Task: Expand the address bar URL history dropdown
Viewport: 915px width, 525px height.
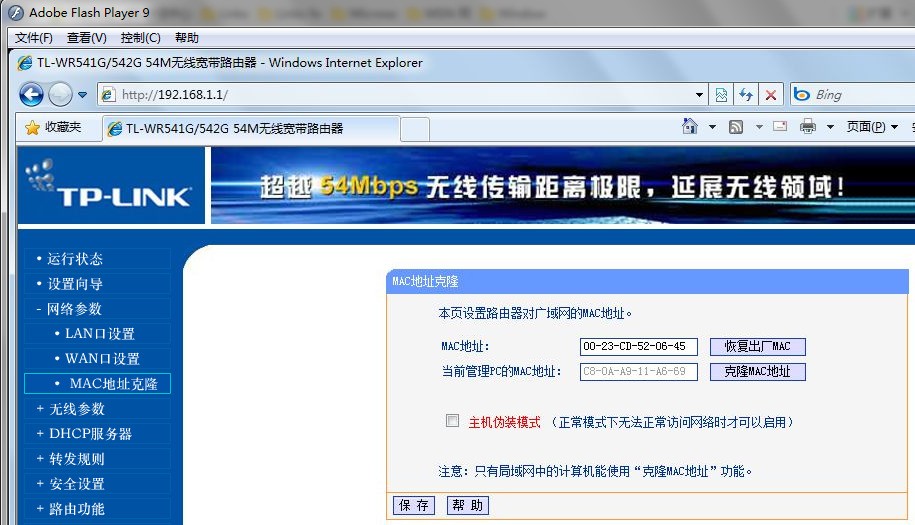Action: click(x=699, y=95)
